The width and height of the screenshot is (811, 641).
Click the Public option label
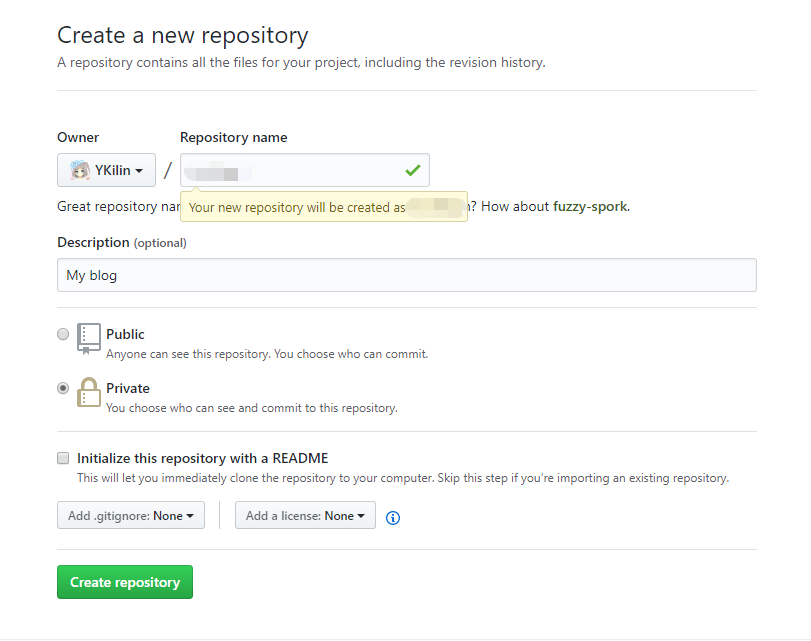(125, 334)
